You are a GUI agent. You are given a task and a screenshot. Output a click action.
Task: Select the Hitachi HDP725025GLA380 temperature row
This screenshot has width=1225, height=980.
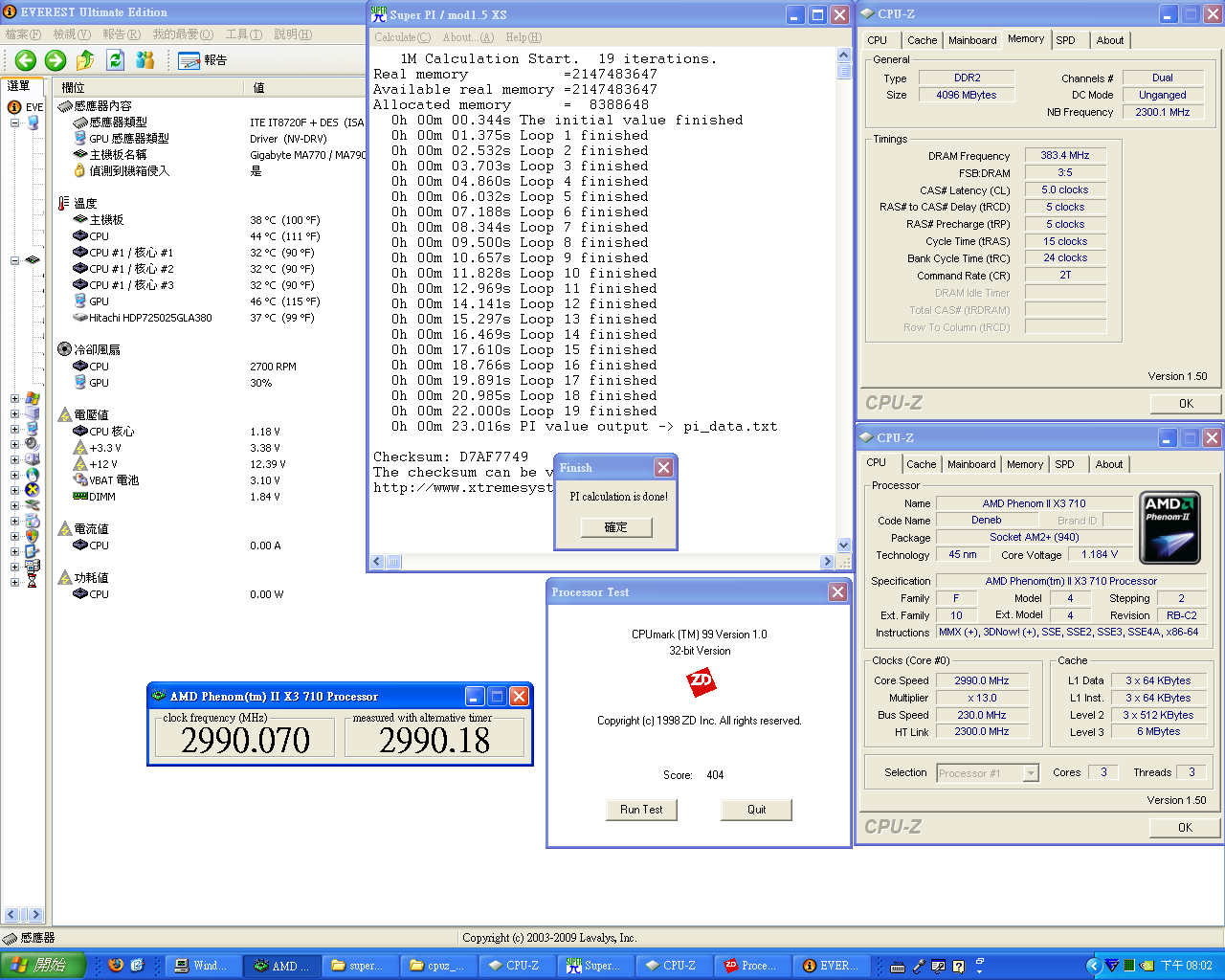coord(211,318)
